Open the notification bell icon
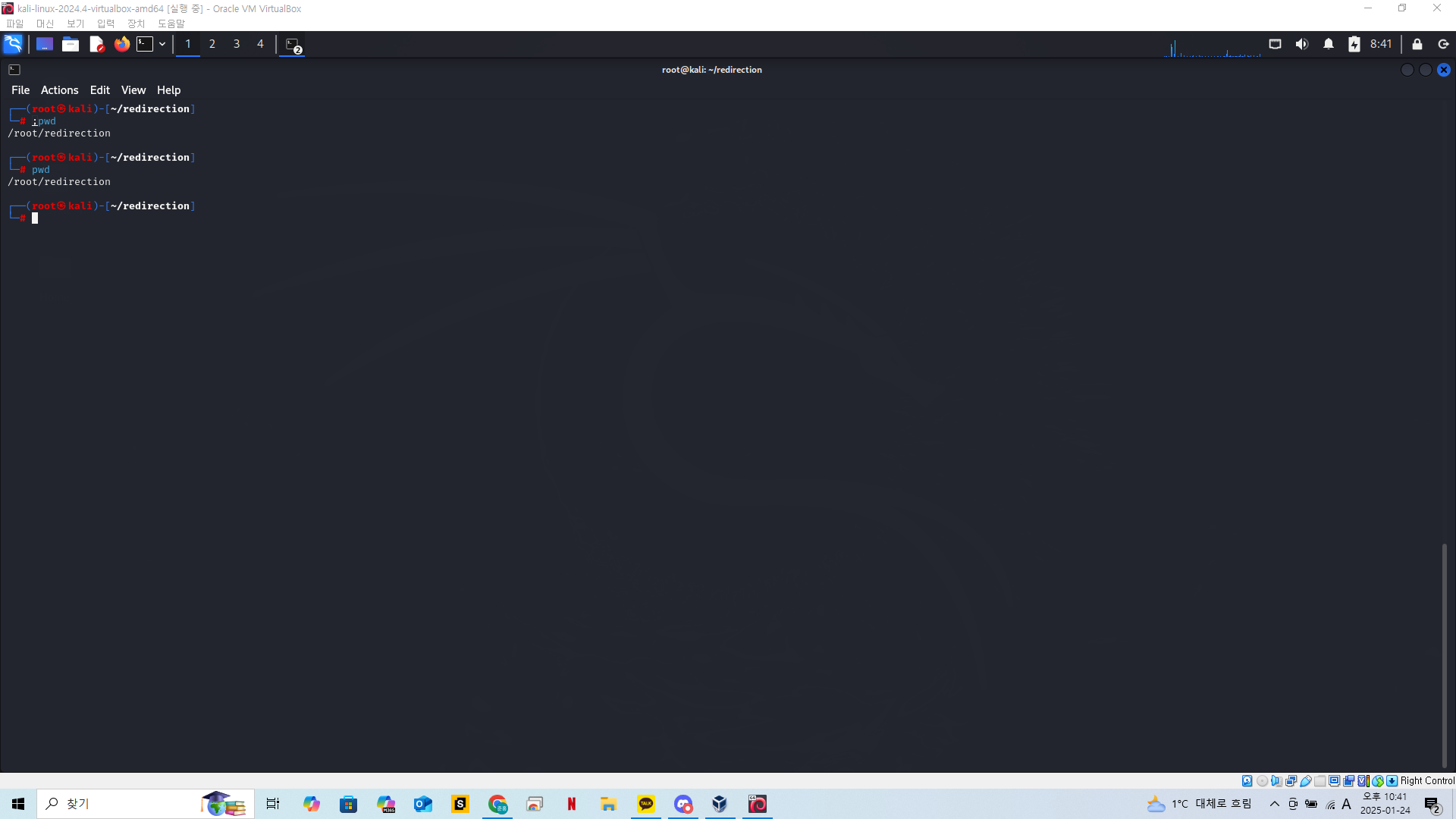 1328,44
